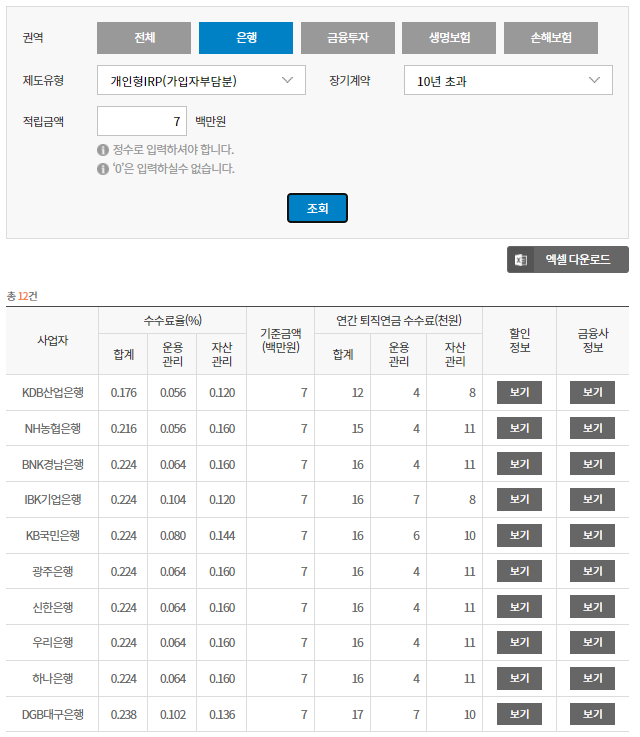
Task: Switch to the 금융투자 tab
Action: pos(348,38)
